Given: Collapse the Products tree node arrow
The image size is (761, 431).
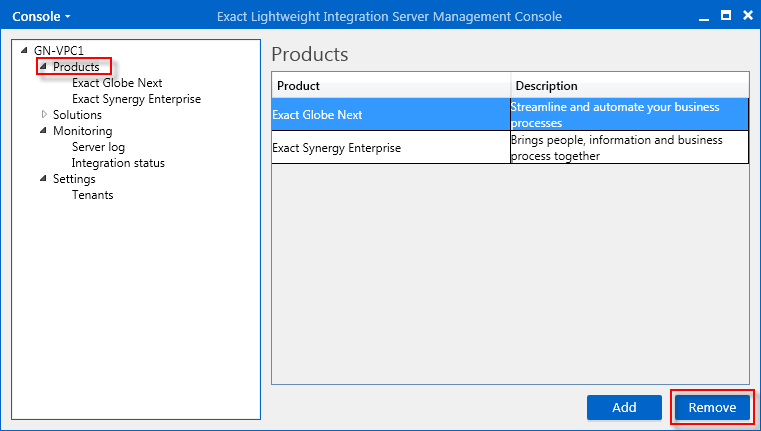Looking at the screenshot, I should pyautogui.click(x=43, y=66).
